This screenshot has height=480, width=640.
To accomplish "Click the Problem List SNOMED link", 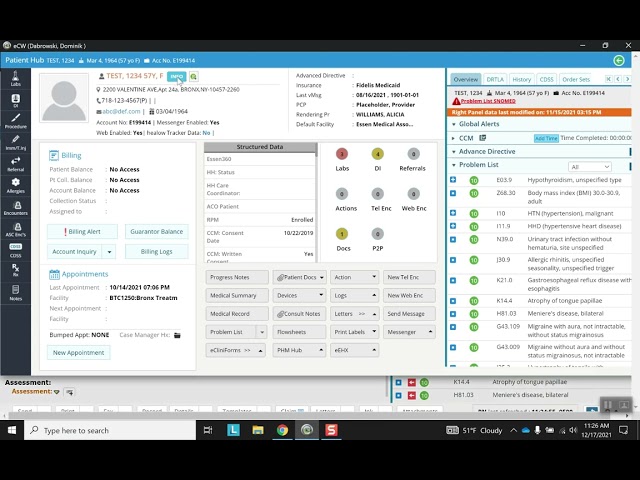I will click(x=488, y=101).
